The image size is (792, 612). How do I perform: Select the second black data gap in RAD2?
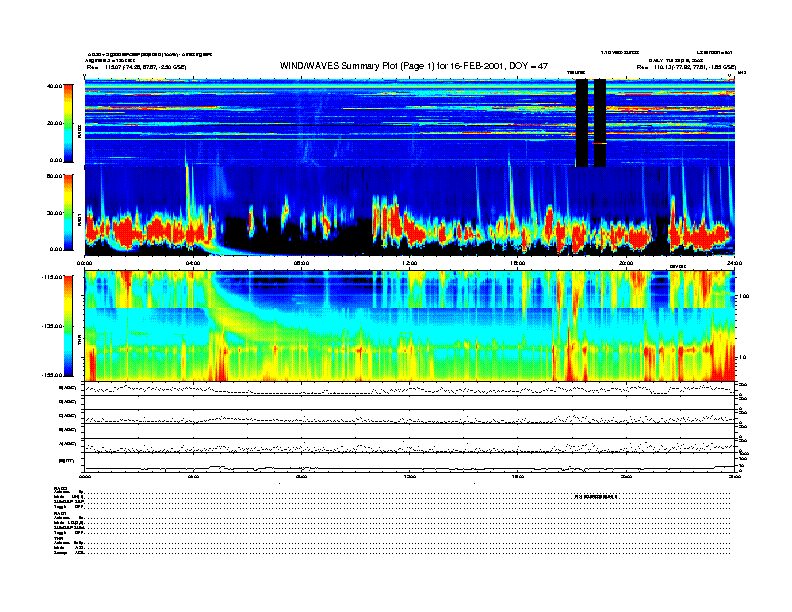(x=600, y=123)
